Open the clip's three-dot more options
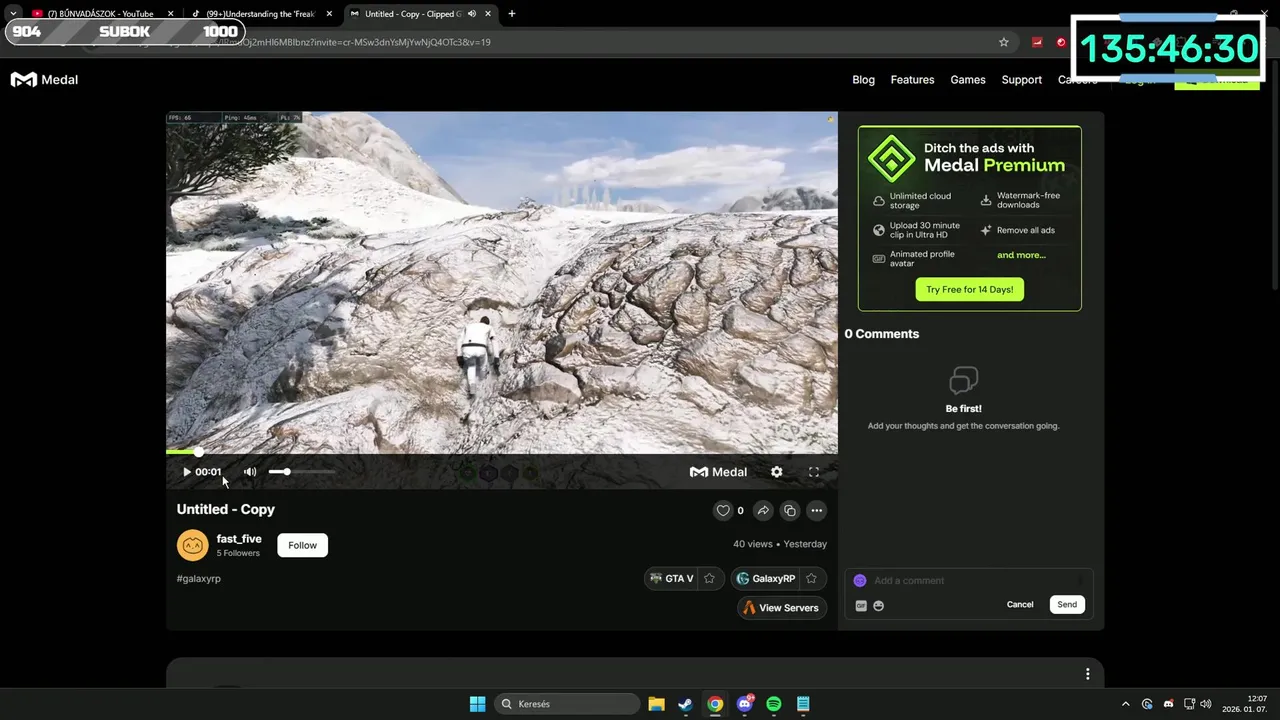1280x720 pixels. click(x=817, y=510)
